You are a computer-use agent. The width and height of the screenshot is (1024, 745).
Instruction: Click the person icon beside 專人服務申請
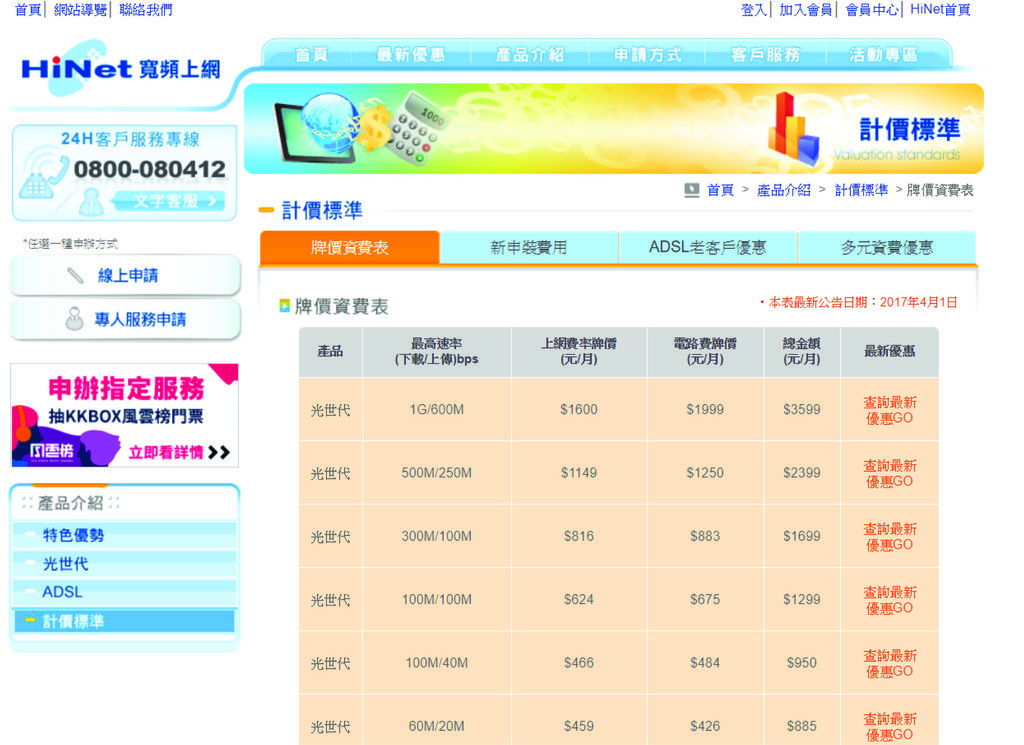coord(74,319)
